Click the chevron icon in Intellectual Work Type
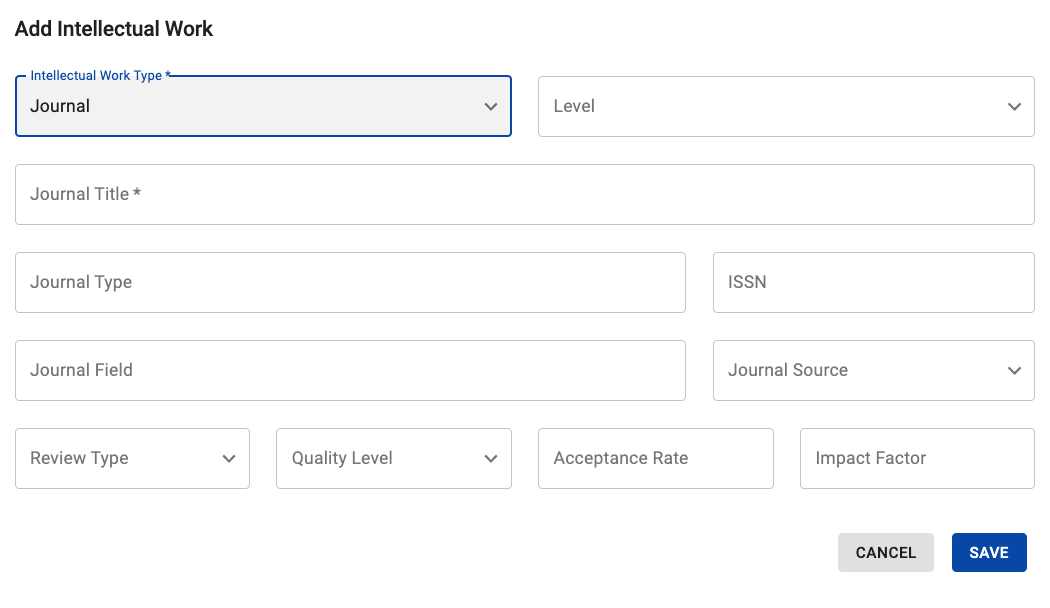Image resolution: width=1050 pixels, height=608 pixels. (x=491, y=107)
